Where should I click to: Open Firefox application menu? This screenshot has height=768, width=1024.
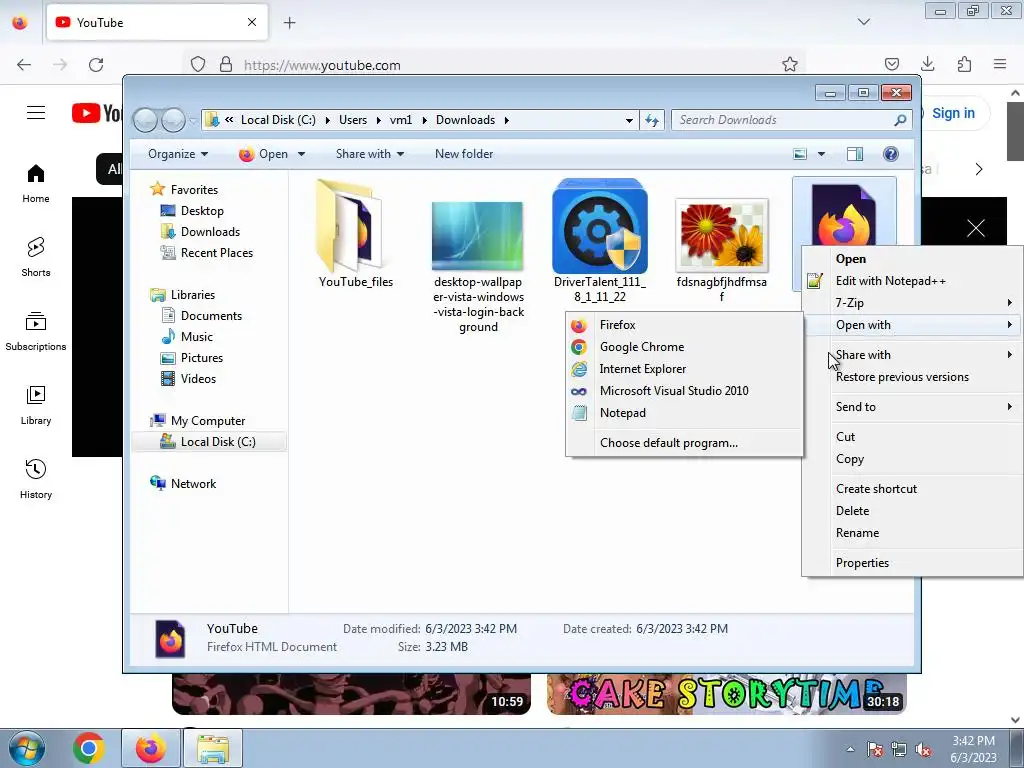click(1000, 64)
